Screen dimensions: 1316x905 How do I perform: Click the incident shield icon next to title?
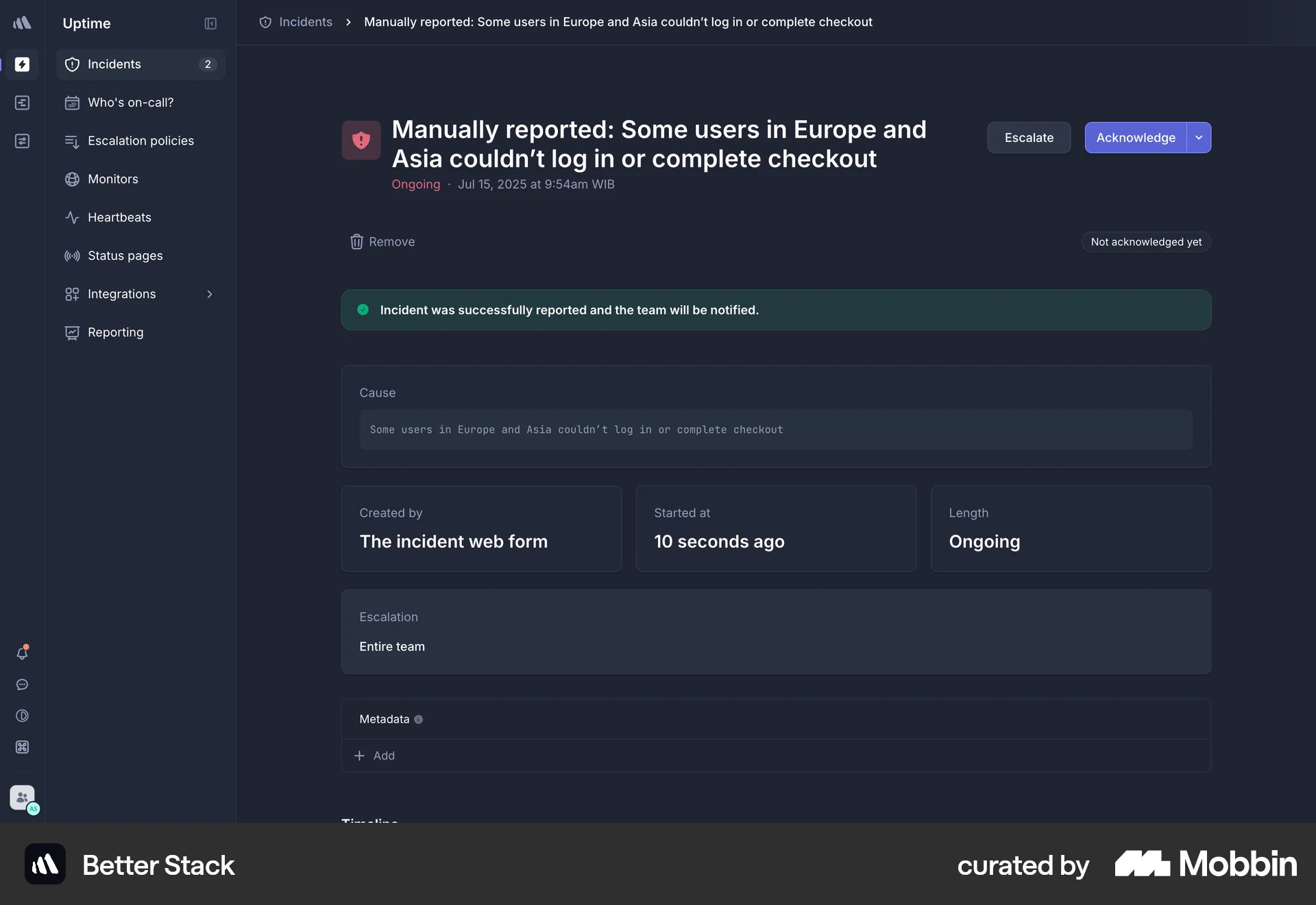[361, 140]
